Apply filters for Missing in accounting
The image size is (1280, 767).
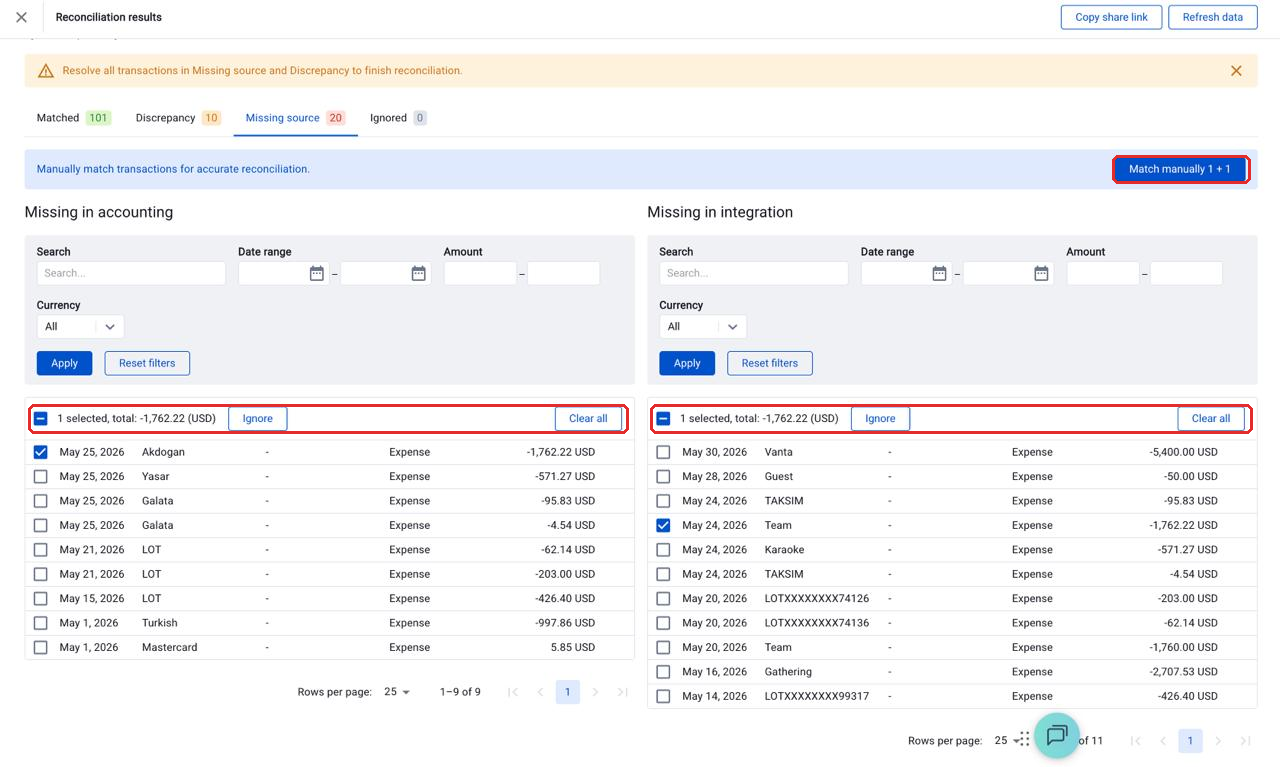pos(64,363)
